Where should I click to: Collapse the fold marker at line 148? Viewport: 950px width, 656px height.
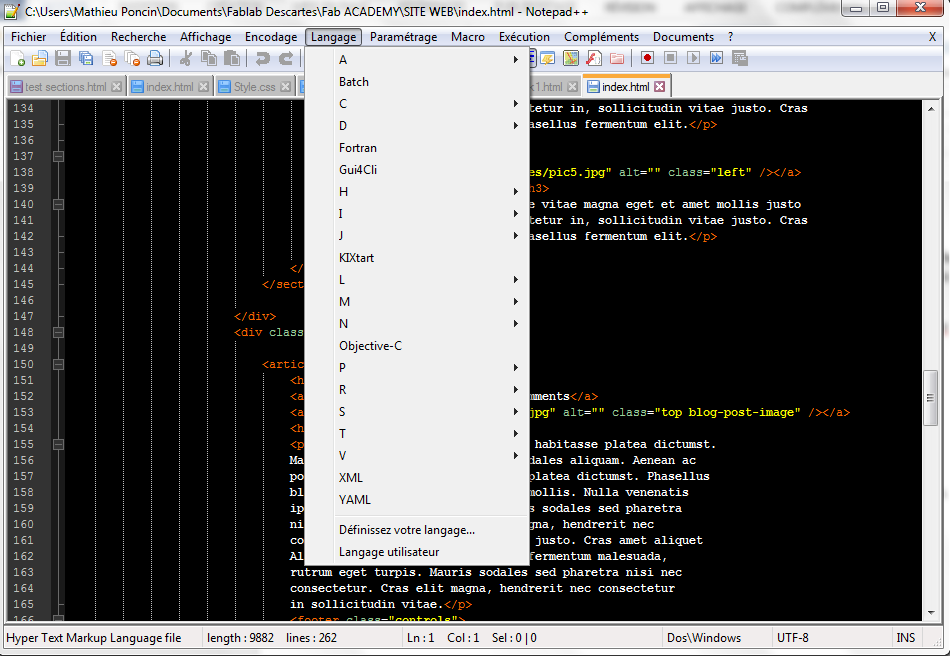(x=58, y=332)
